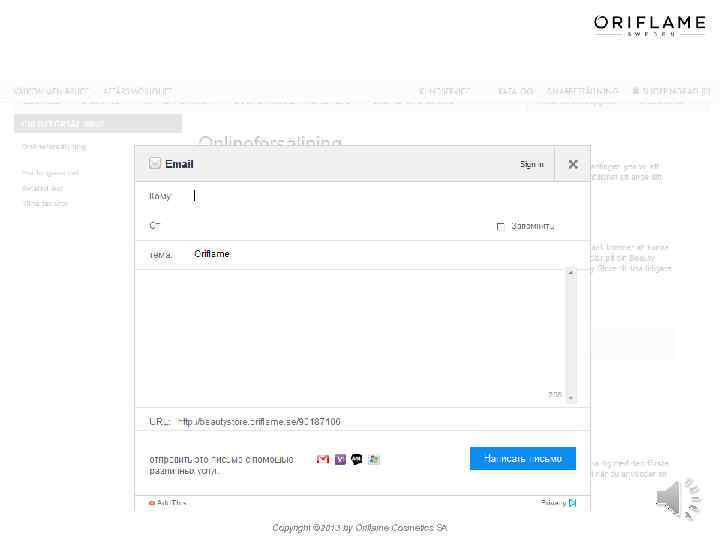Open the Katalog menu item
The height and width of the screenshot is (540, 720).
[x=515, y=91]
